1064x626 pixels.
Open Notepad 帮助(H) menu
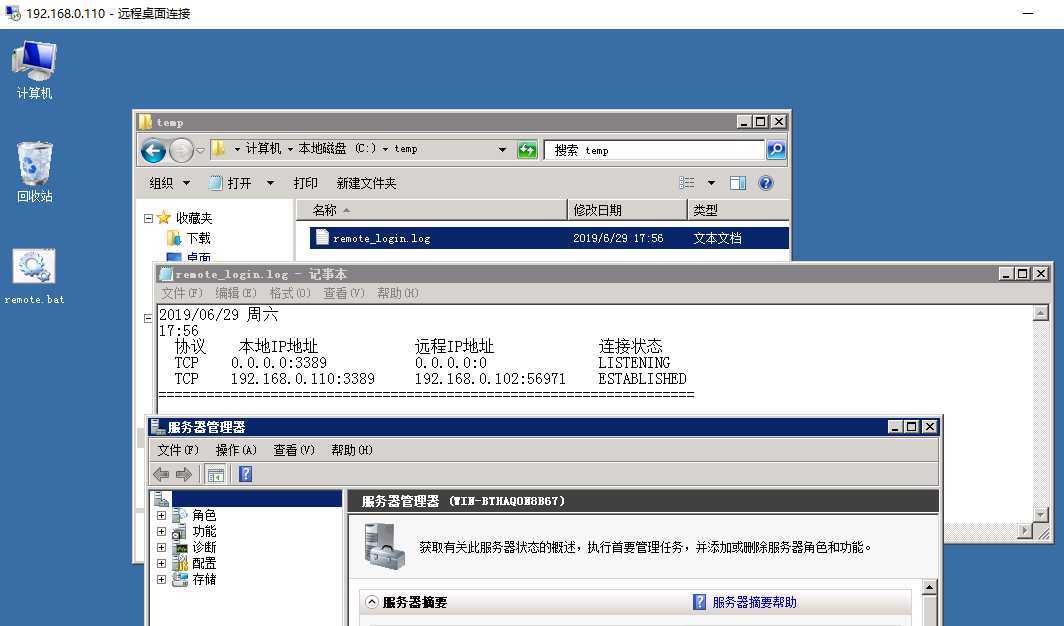click(398, 293)
